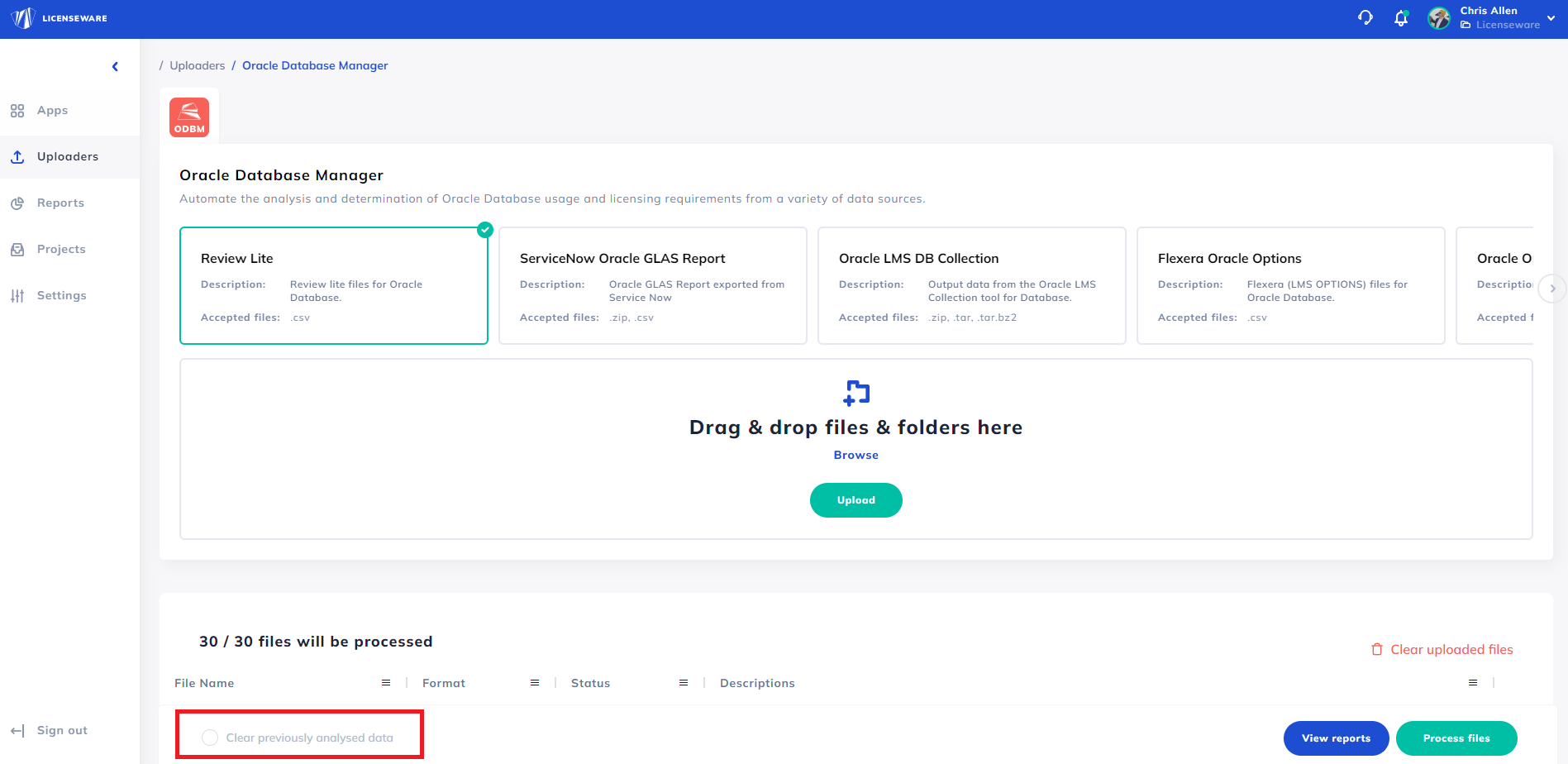Click the Oracle Database Manager breadcrumb

(x=315, y=65)
